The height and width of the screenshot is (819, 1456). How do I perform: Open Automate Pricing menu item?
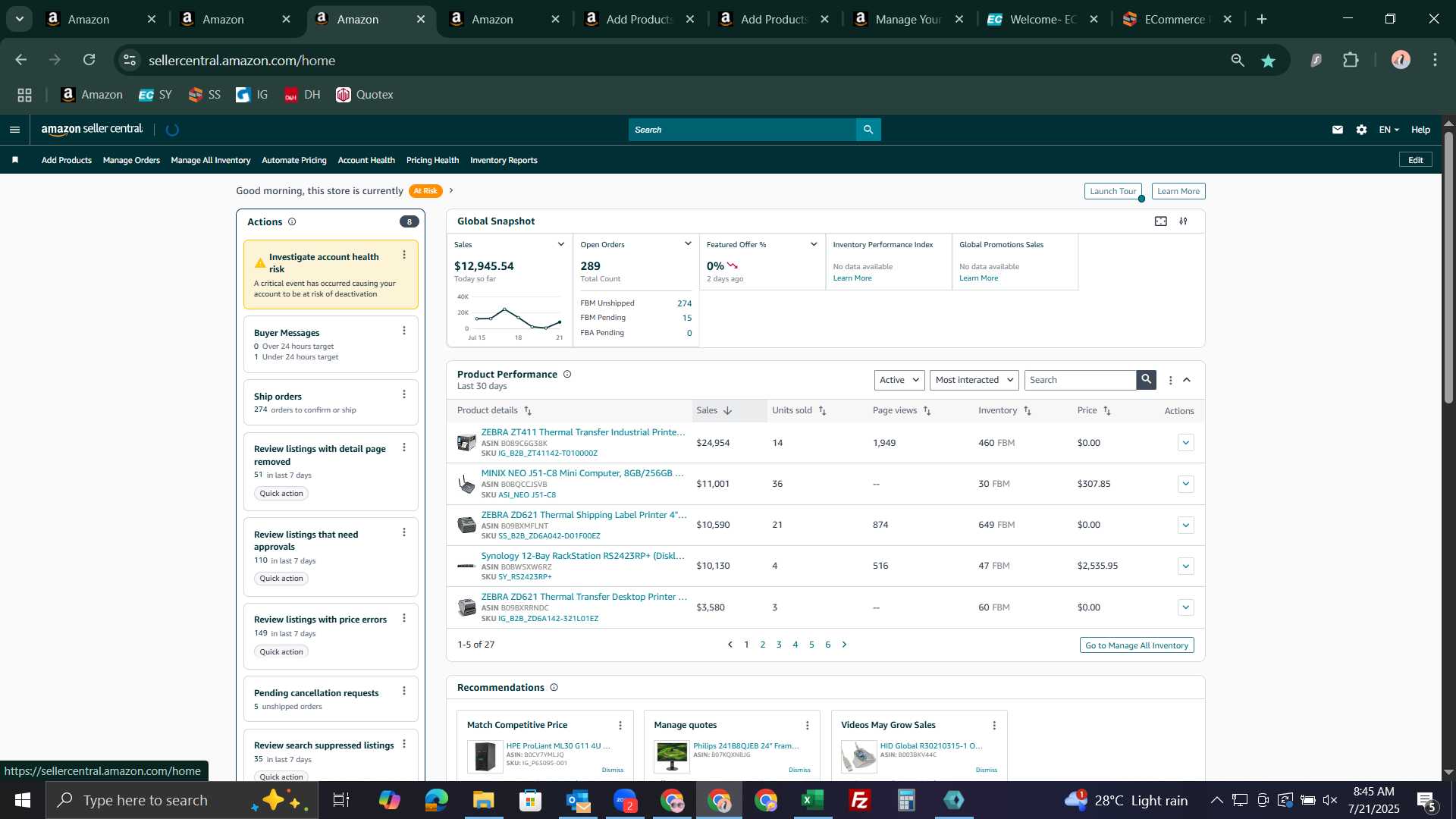(294, 160)
